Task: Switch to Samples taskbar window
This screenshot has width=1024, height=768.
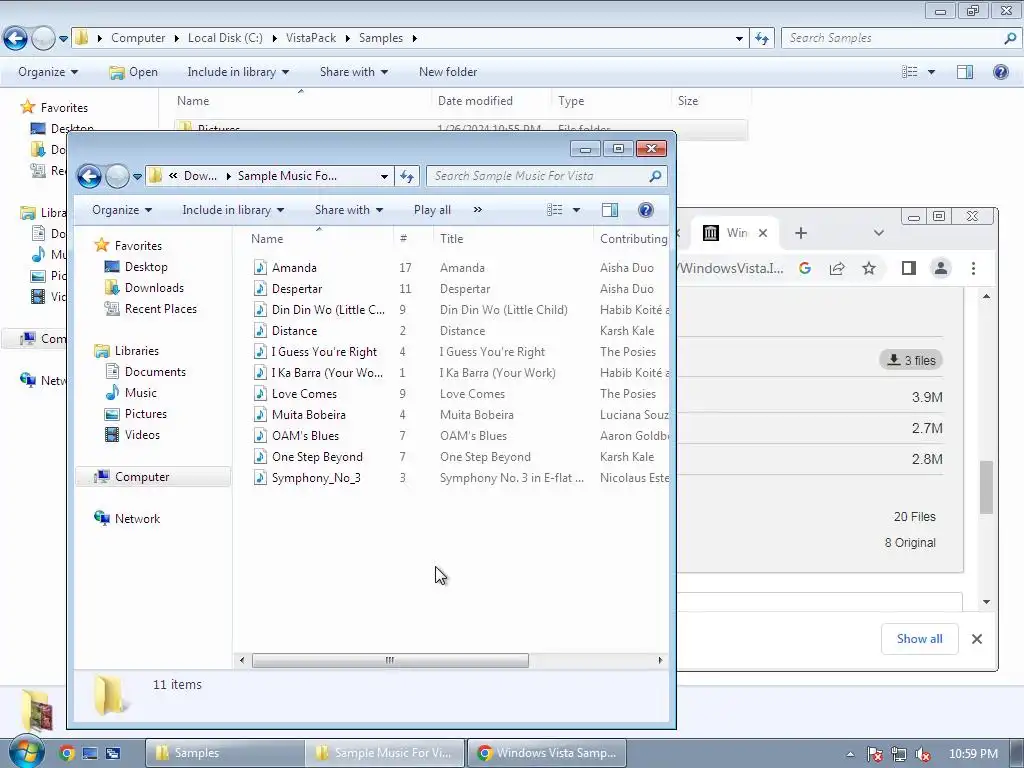Action: click(x=224, y=753)
